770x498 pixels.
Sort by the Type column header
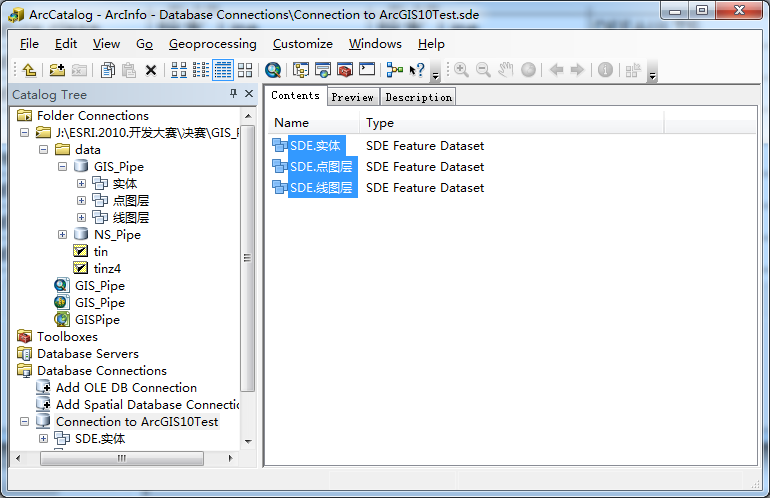pyautogui.click(x=512, y=123)
